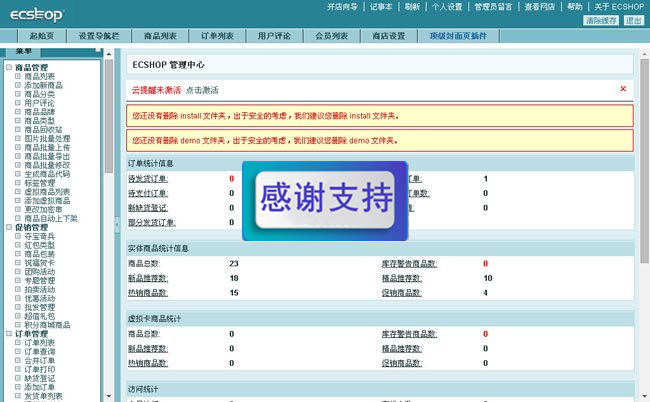
Task: Select 积分商城商品 in sidebar tree
Action: [47, 325]
